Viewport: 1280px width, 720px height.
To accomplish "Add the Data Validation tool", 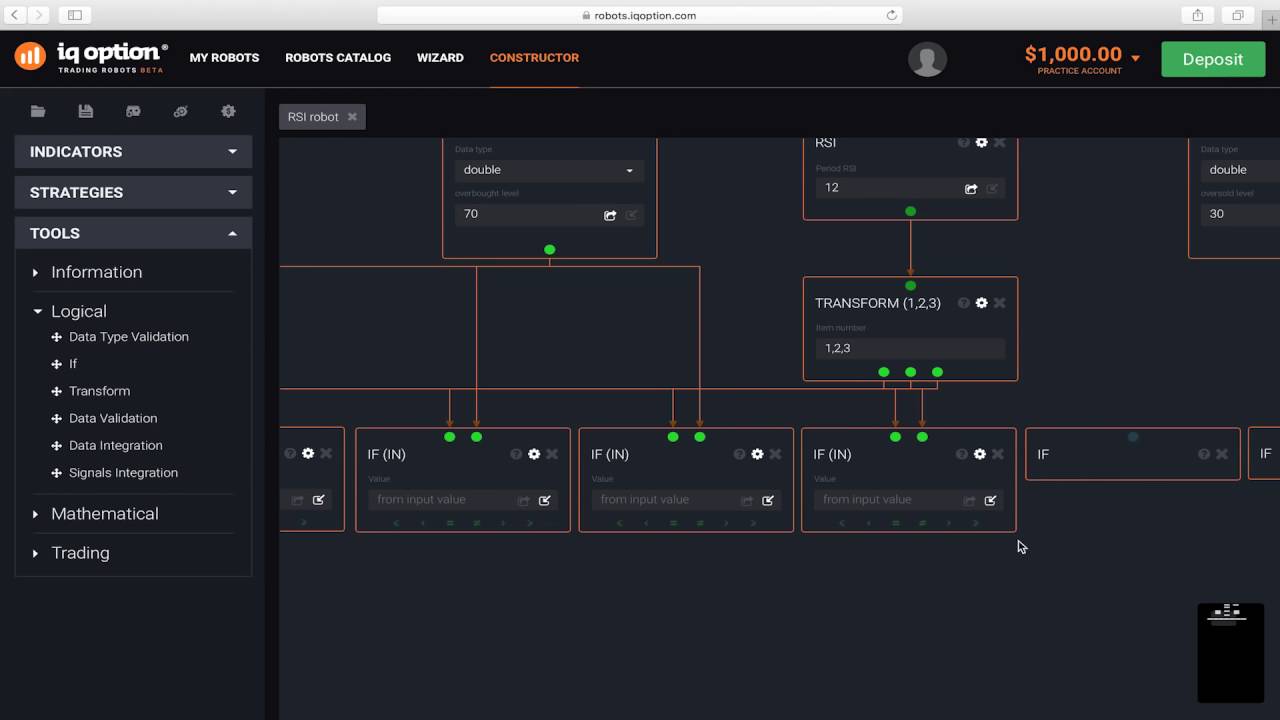I will click(x=112, y=418).
